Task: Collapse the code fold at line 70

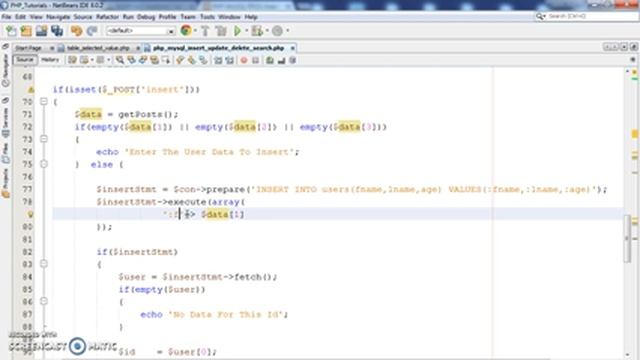Action: click(44, 102)
